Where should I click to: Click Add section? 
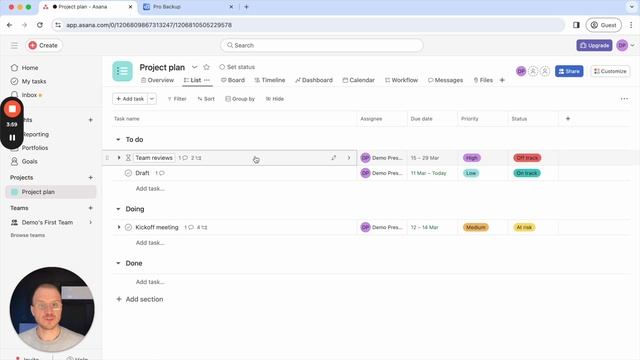[x=140, y=299]
